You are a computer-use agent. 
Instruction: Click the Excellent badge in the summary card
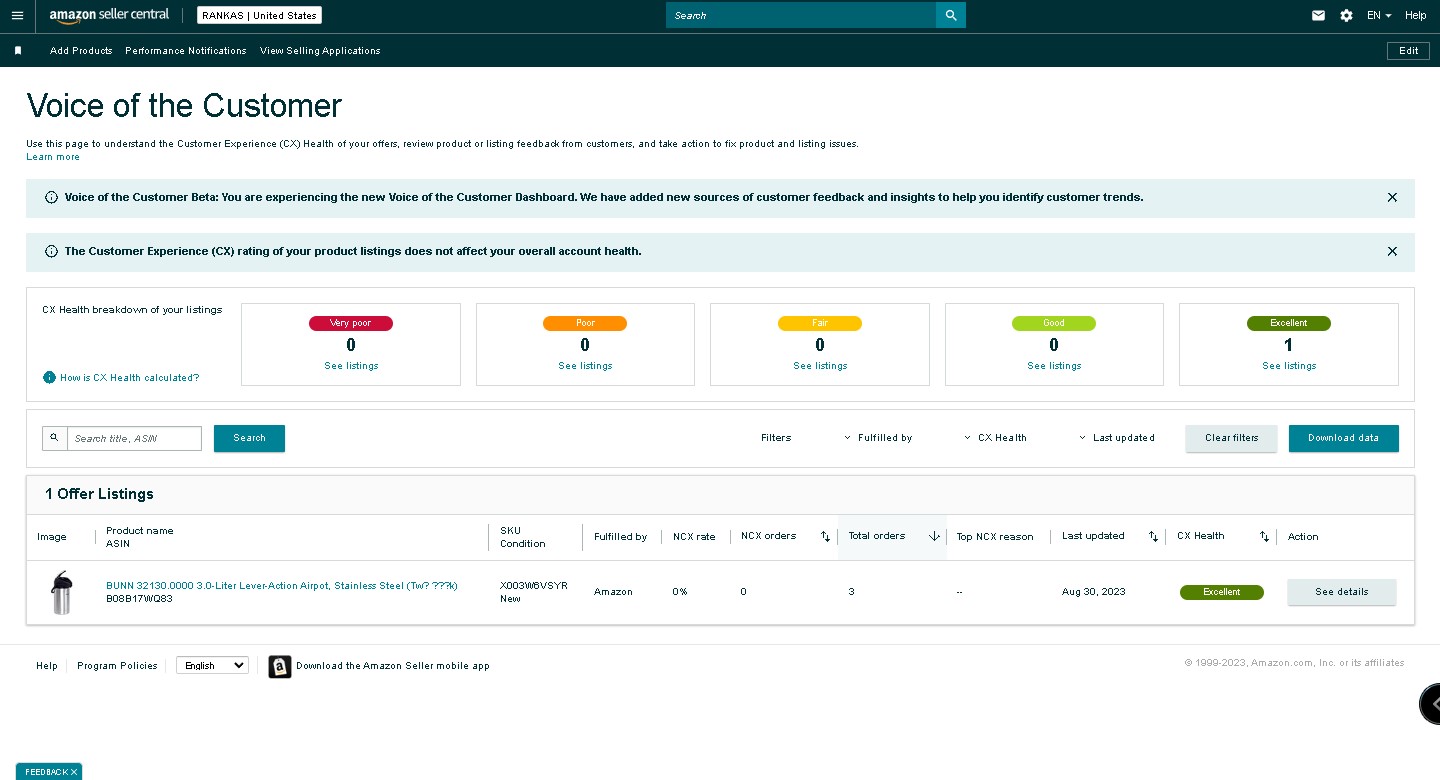[1289, 323]
